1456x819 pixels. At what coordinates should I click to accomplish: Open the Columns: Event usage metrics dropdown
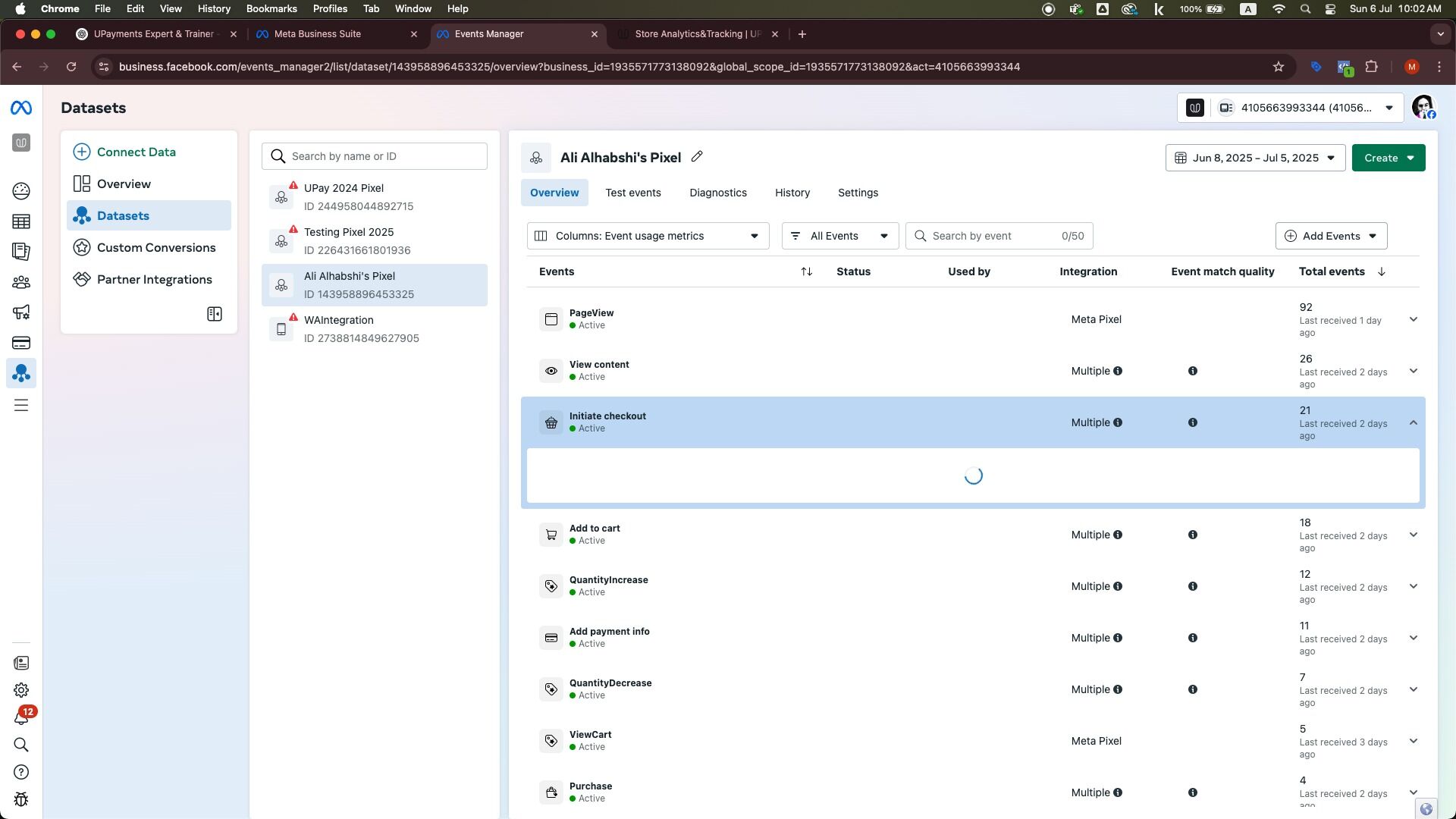(648, 236)
